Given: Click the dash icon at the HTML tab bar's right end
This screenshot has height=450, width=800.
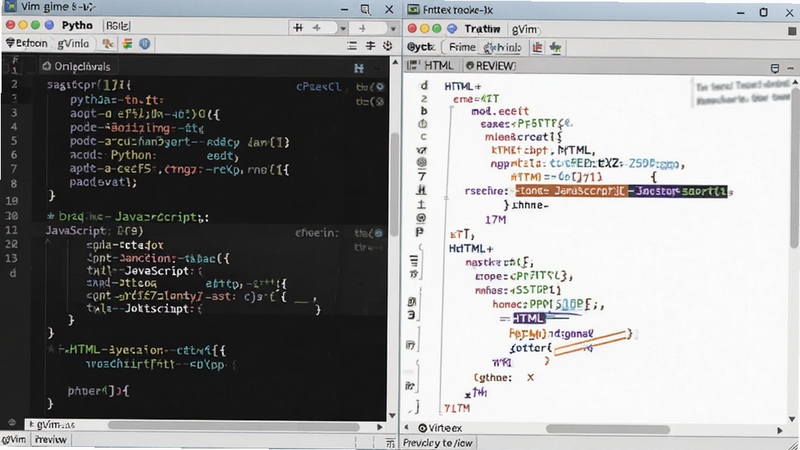Looking at the screenshot, I should 790,68.
